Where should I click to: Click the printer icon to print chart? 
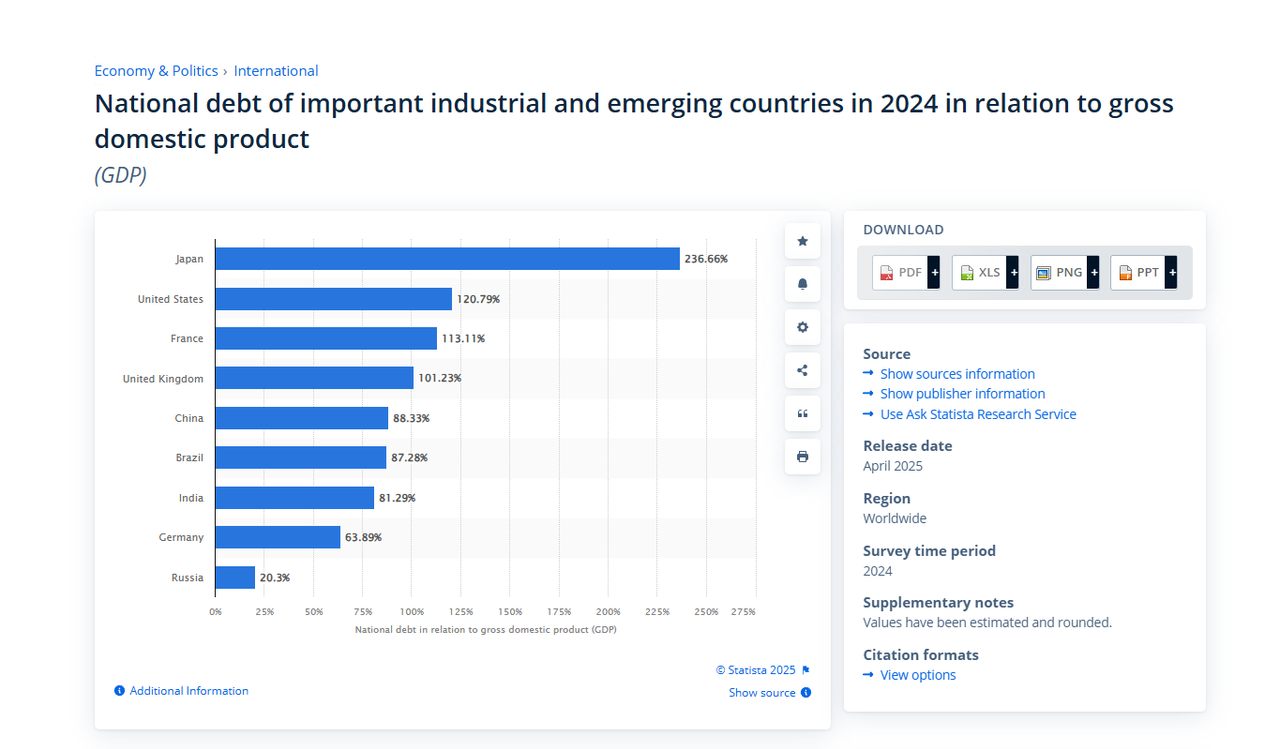802,456
